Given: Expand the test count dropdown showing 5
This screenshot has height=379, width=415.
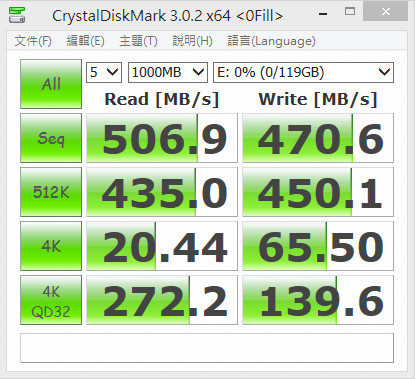Looking at the screenshot, I should click(104, 72).
